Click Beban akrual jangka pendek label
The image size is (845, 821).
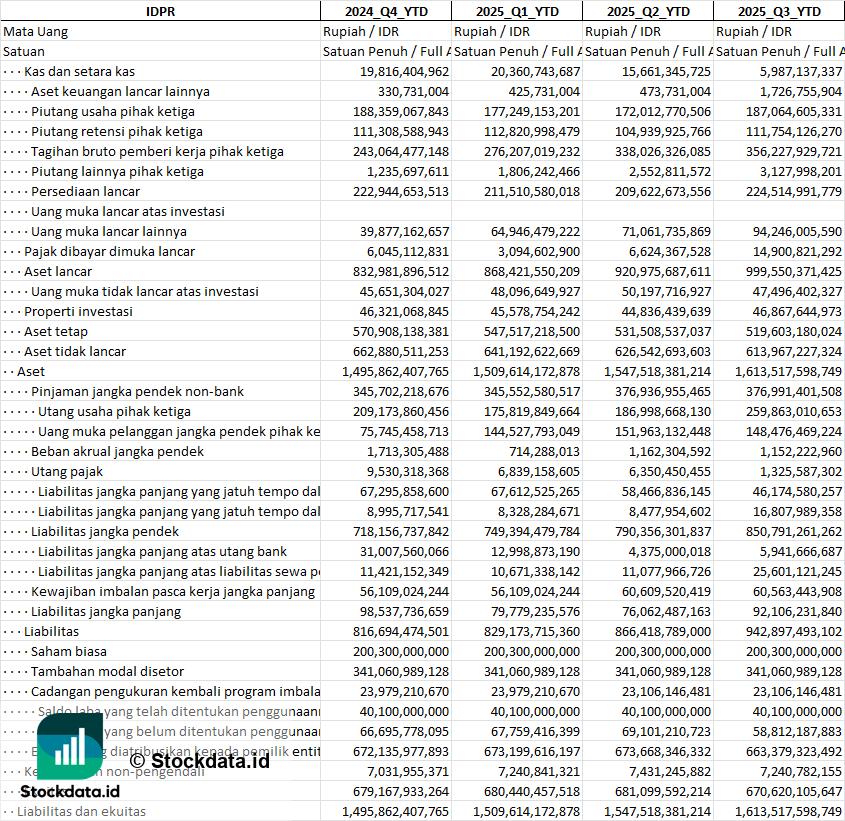117,451
